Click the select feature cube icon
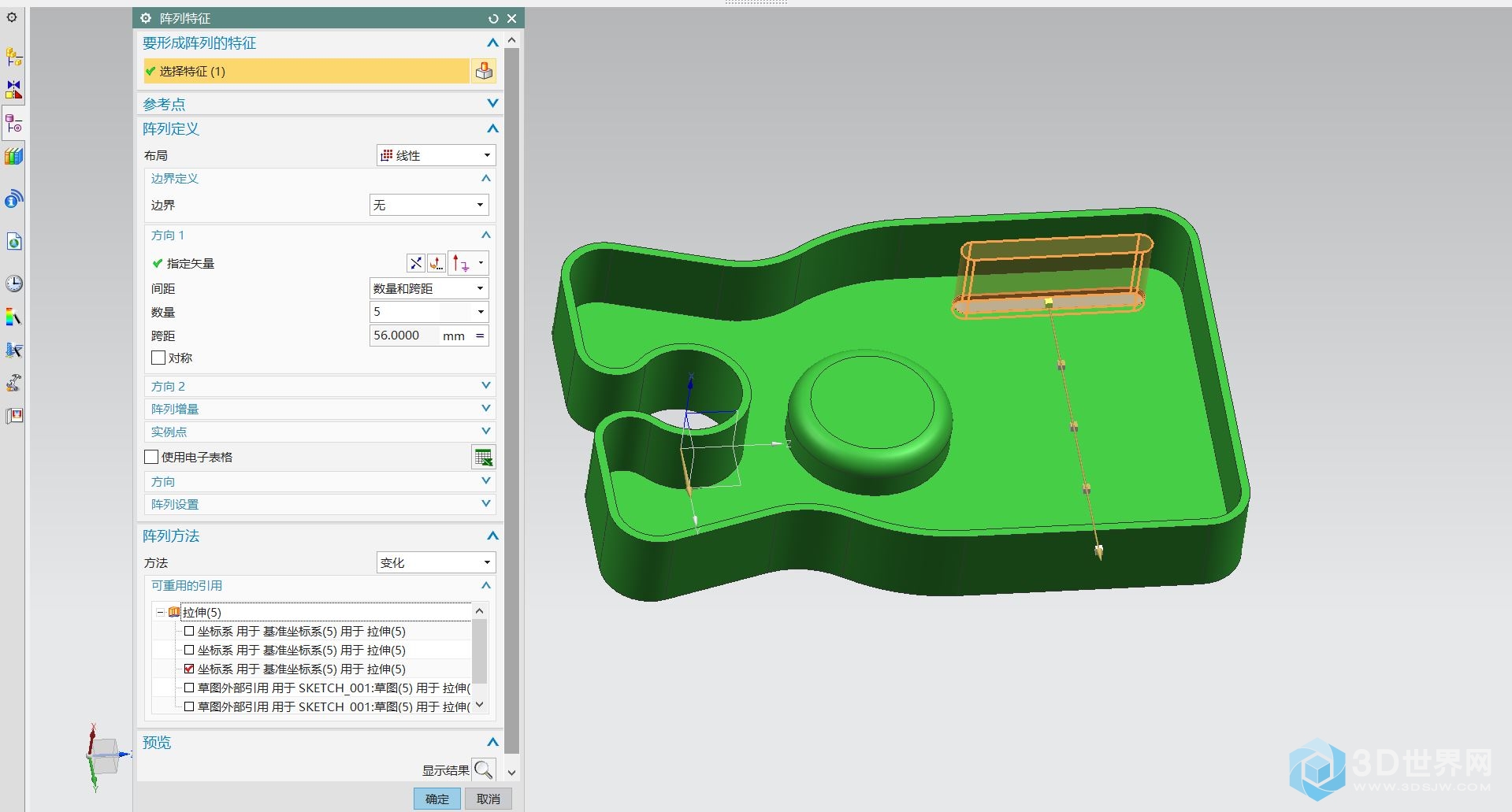Image resolution: width=1512 pixels, height=812 pixels. point(484,71)
